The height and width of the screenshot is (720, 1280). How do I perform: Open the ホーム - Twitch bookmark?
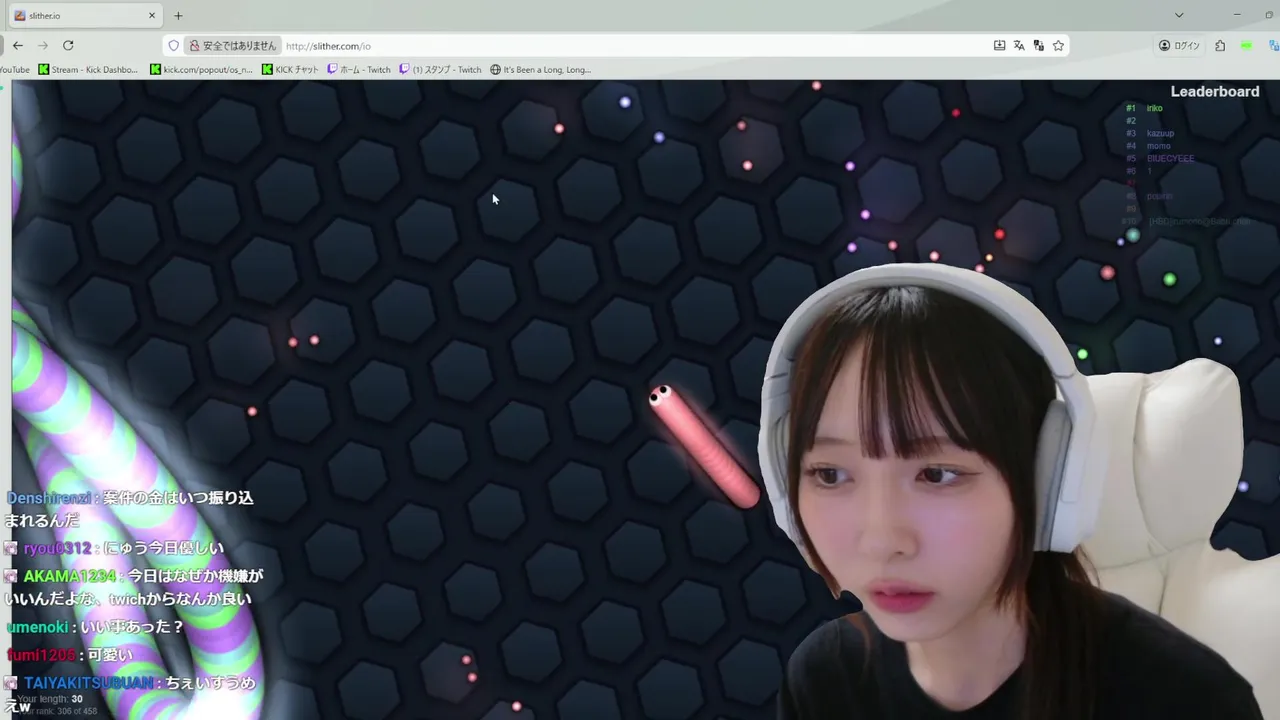click(359, 70)
